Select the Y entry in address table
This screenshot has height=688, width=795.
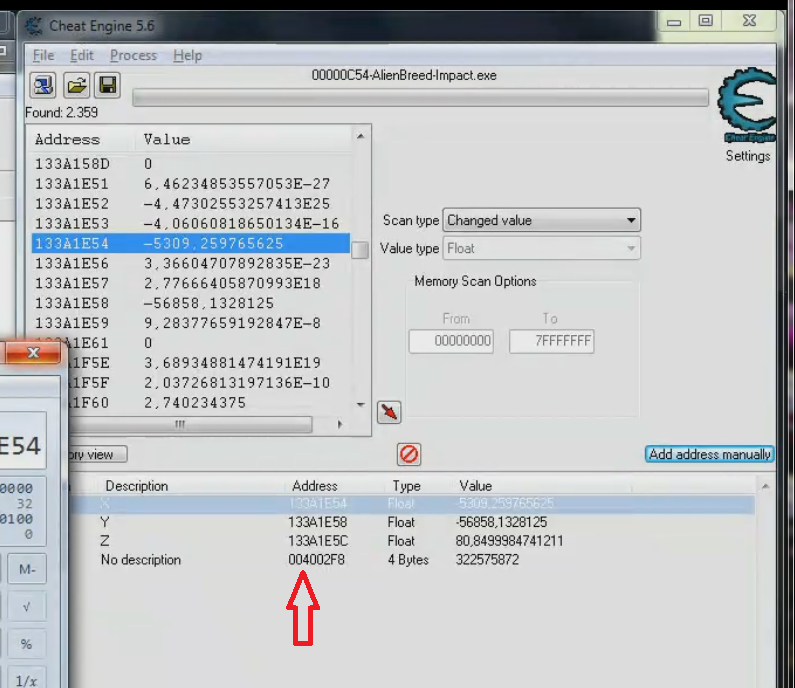[x=106, y=522]
